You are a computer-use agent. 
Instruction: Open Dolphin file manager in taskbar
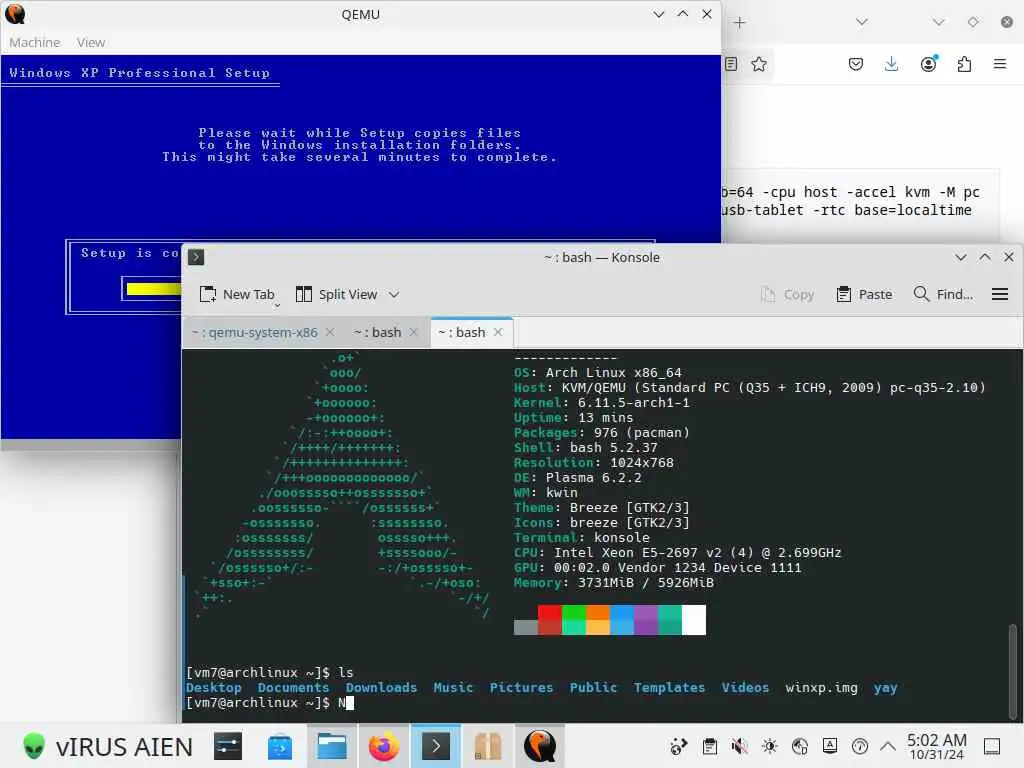[x=332, y=746]
